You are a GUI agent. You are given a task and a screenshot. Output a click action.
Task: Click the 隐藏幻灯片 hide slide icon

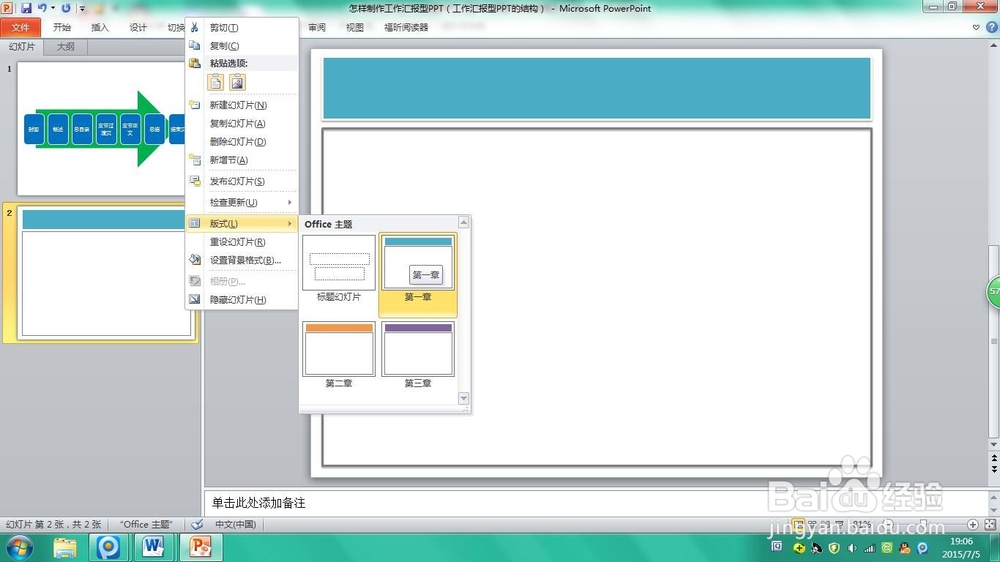click(195, 299)
